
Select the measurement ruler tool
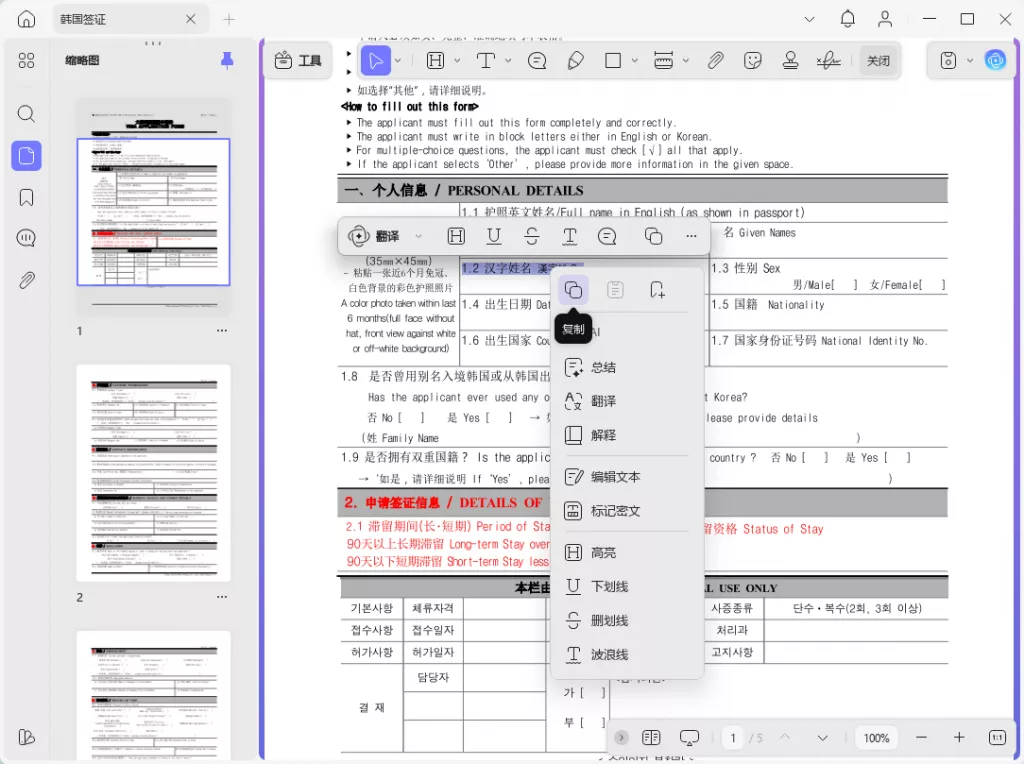[664, 61]
